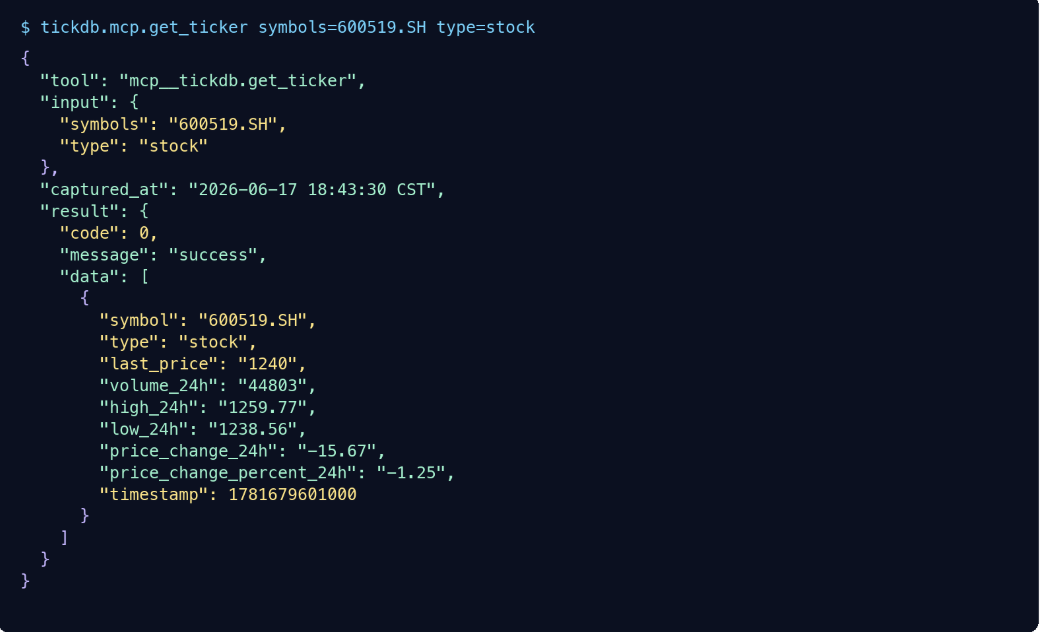Click the symbols=600519.SH command argument
The width and height of the screenshot is (1040, 632).
(342, 27)
